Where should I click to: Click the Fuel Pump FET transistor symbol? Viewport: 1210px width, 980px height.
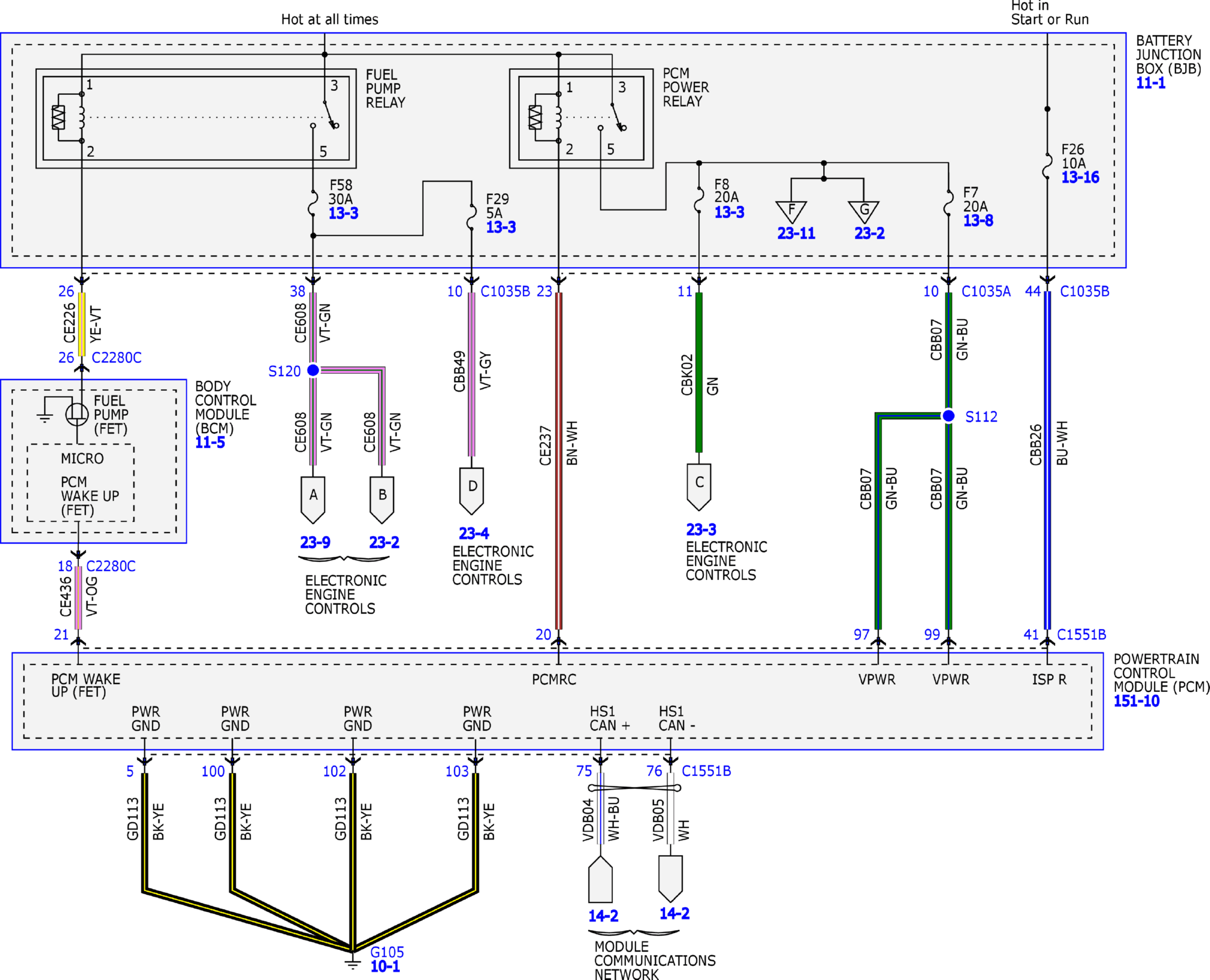point(77,414)
